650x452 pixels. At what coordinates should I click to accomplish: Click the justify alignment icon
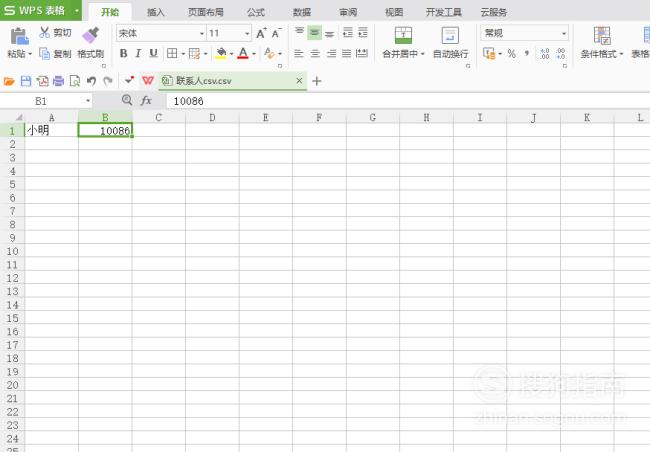[x=347, y=53]
